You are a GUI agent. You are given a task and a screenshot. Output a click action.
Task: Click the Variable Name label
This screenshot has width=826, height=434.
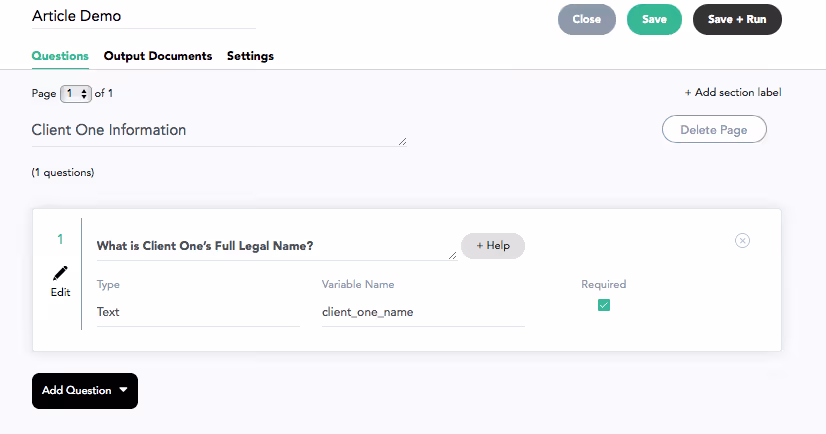point(358,284)
